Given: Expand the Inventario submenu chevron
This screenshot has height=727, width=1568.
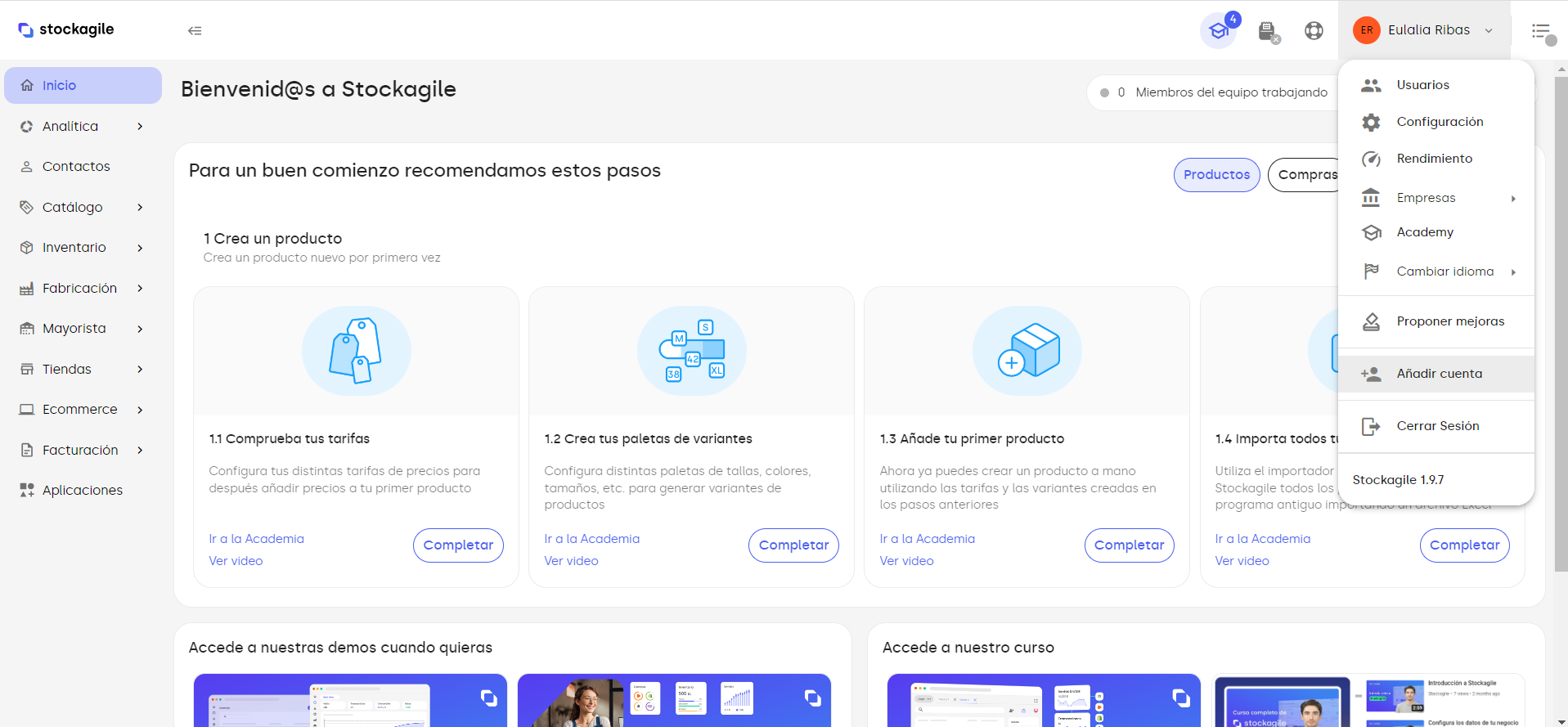Looking at the screenshot, I should [x=140, y=247].
